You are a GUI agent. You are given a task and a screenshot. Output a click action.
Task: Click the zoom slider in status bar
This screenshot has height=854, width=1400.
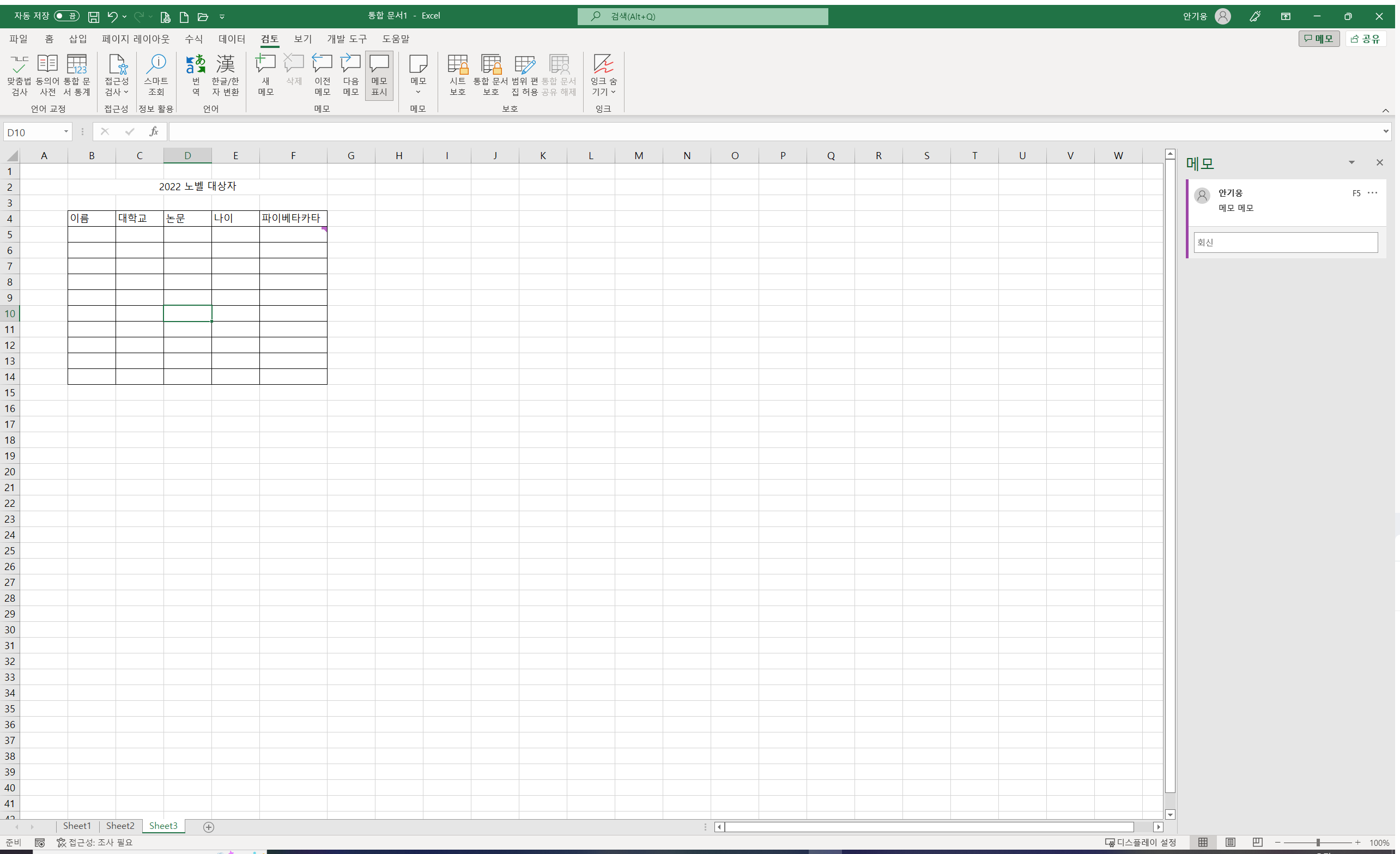point(1318,842)
